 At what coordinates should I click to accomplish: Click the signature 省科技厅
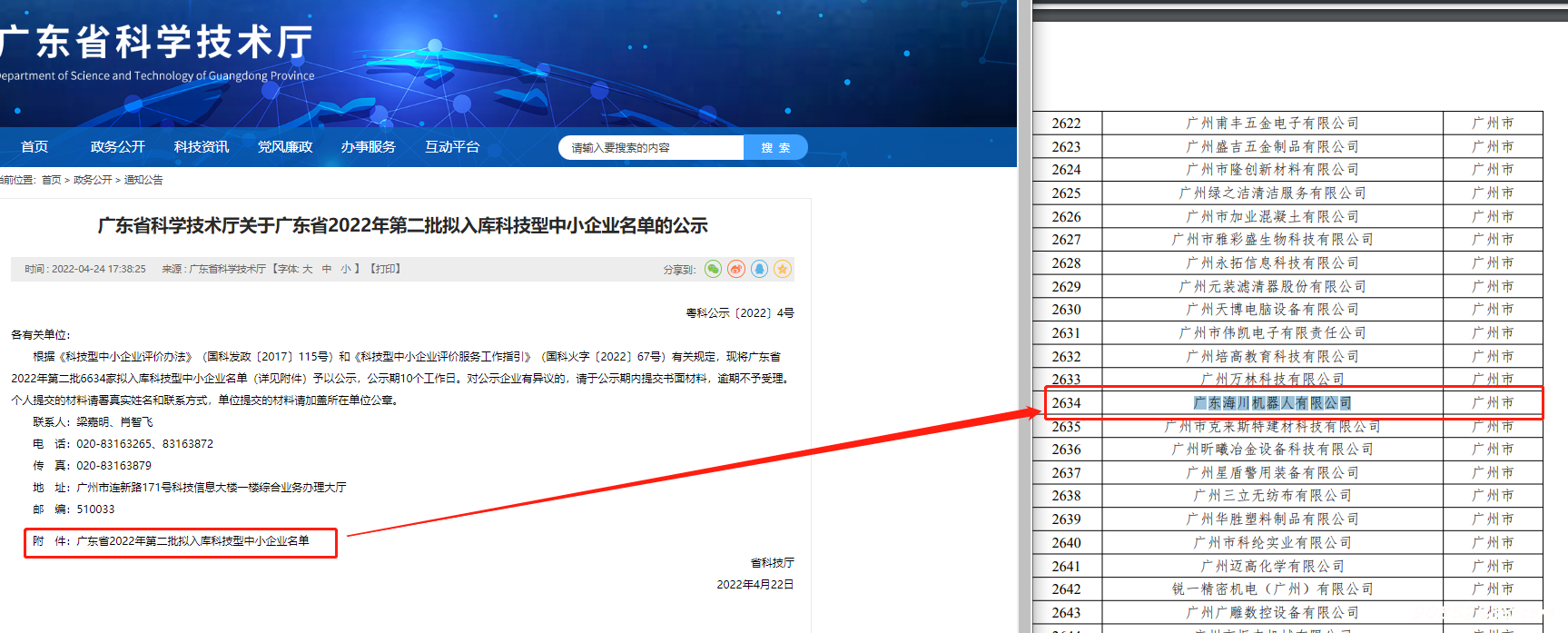[773, 562]
